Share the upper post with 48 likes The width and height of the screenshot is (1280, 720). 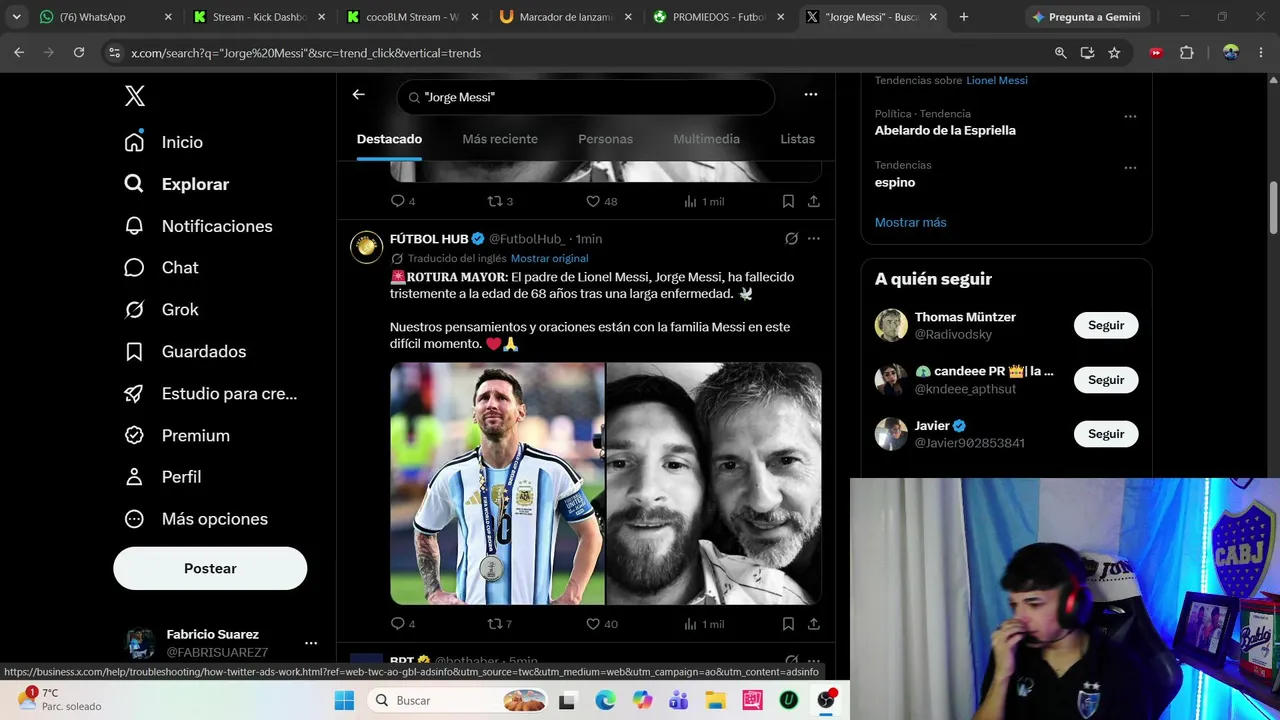tap(814, 201)
